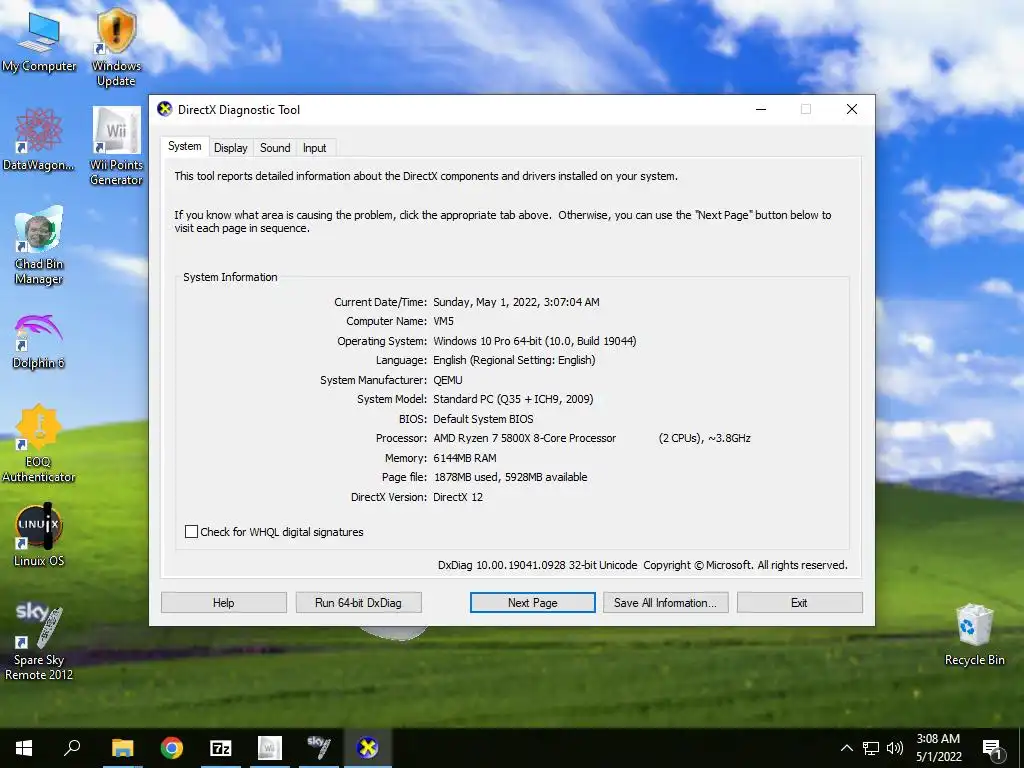Viewport: 1024px width, 768px height.
Task: Launch Google Chrome from the taskbar
Action: pyautogui.click(x=172, y=748)
